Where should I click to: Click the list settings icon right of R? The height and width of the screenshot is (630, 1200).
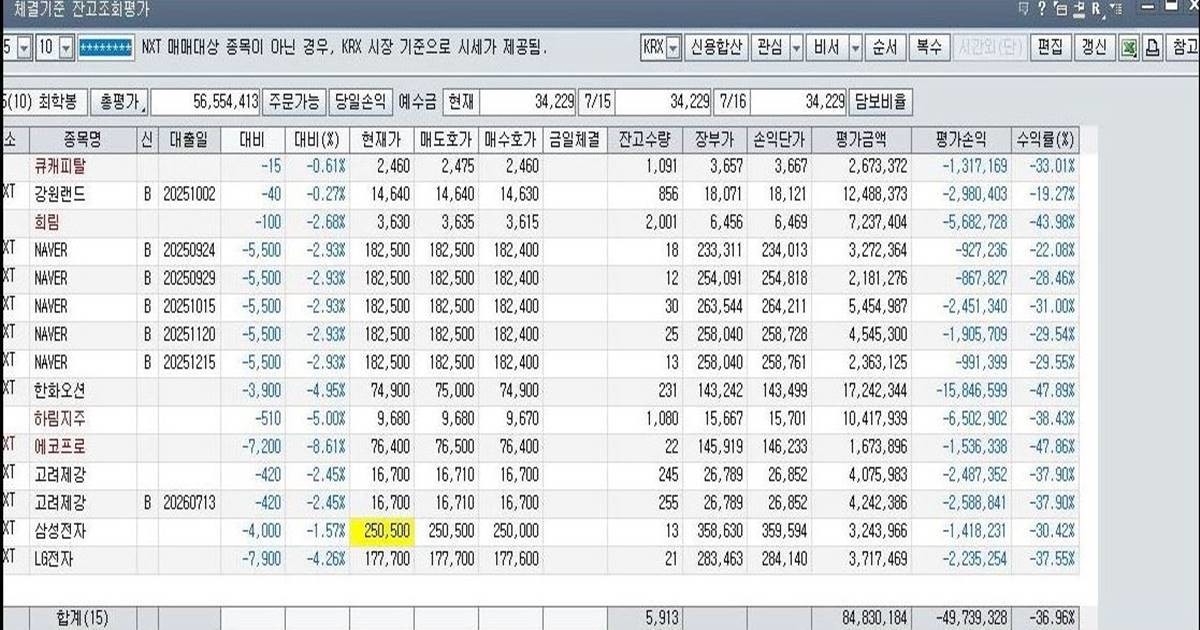coord(1114,9)
